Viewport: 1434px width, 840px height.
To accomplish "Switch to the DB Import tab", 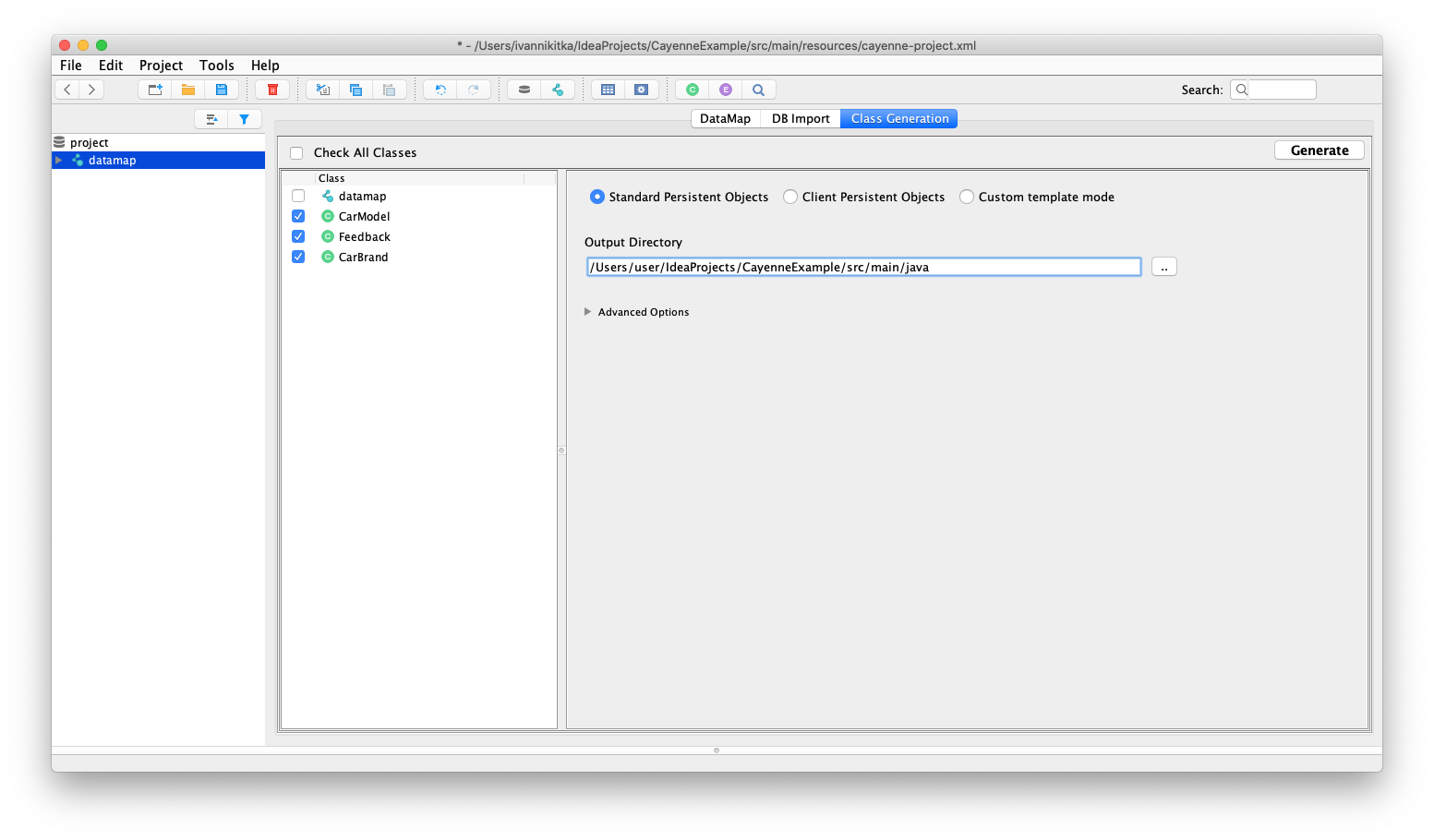I will tap(800, 118).
